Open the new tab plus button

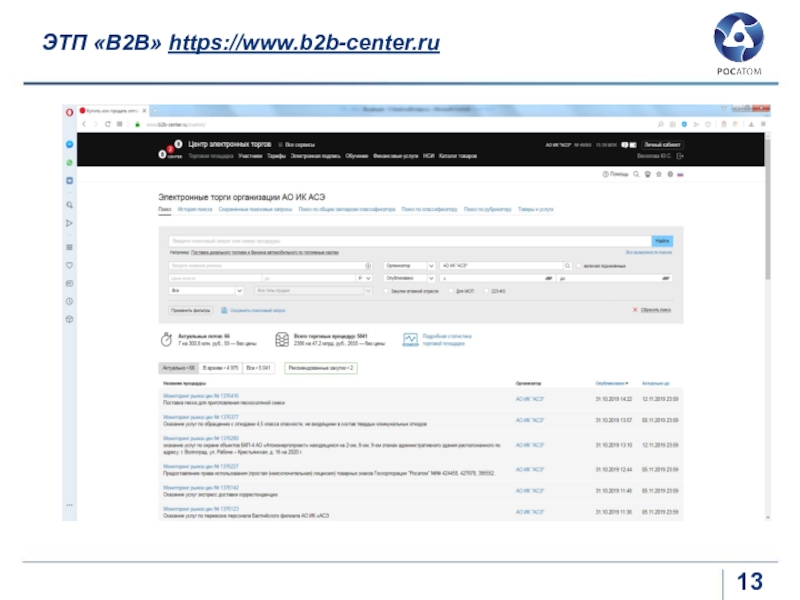tap(155, 111)
